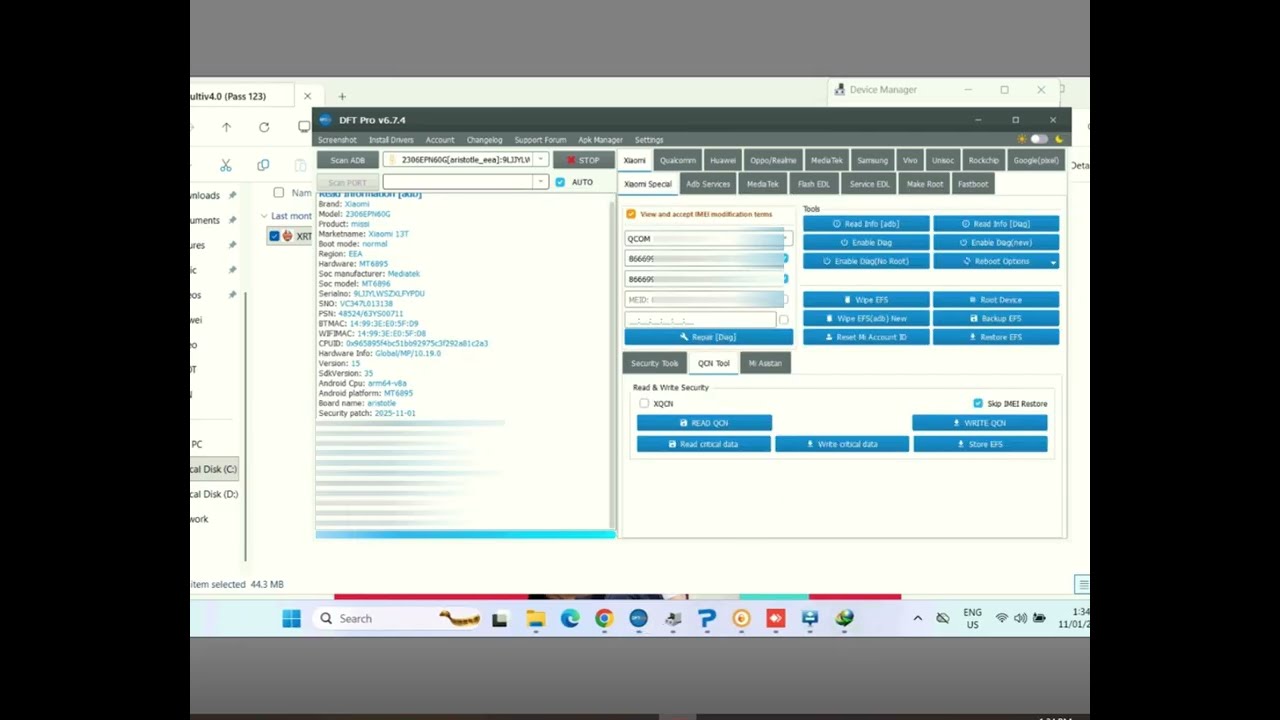Click the READ QCN button
Screen dimensions: 1280x720
[x=704, y=423]
